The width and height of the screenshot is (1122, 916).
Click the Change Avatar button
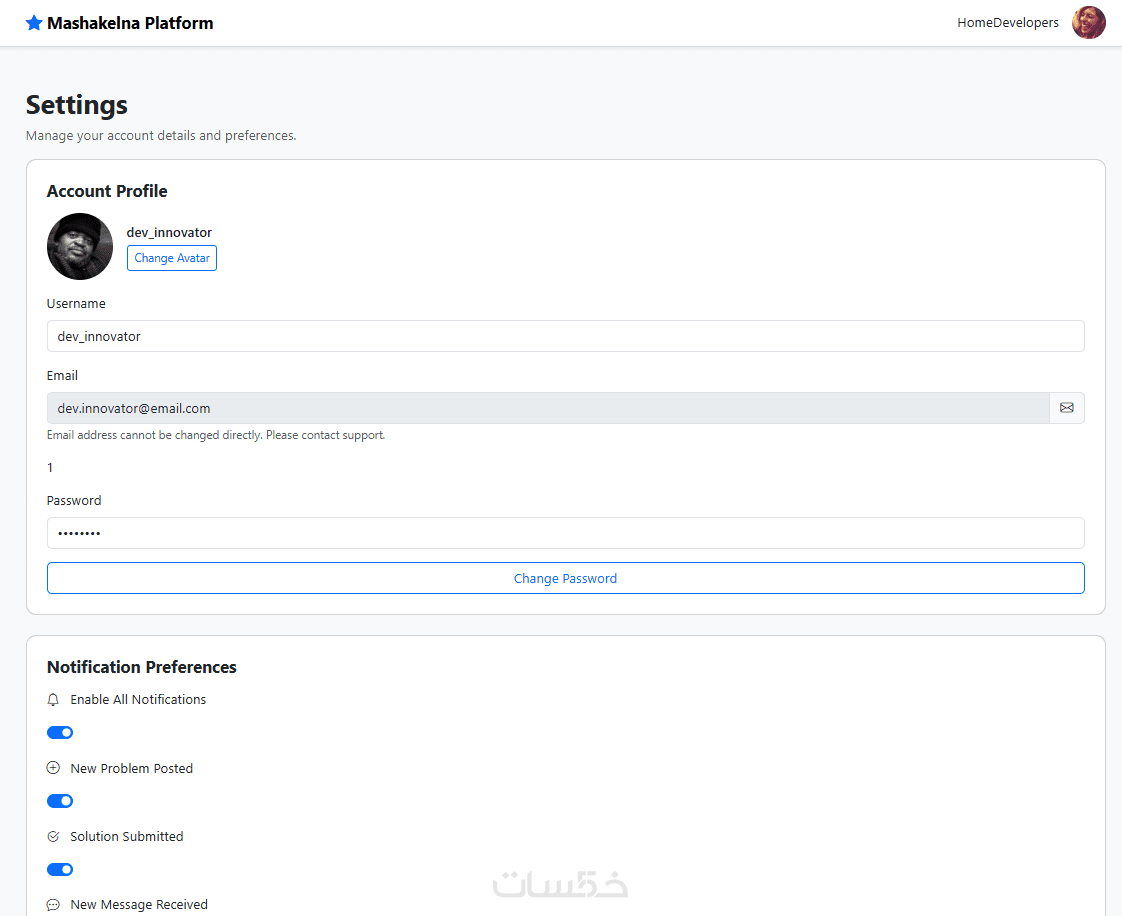click(172, 258)
